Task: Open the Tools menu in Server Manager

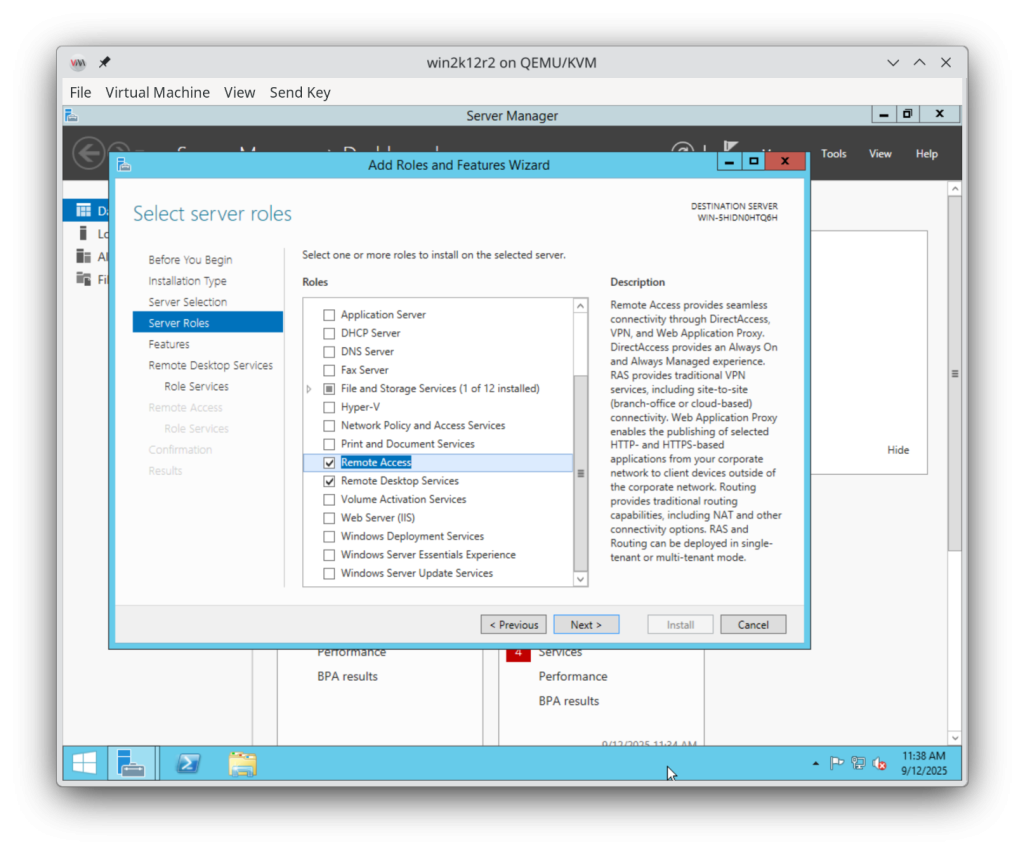Action: pyautogui.click(x=833, y=153)
